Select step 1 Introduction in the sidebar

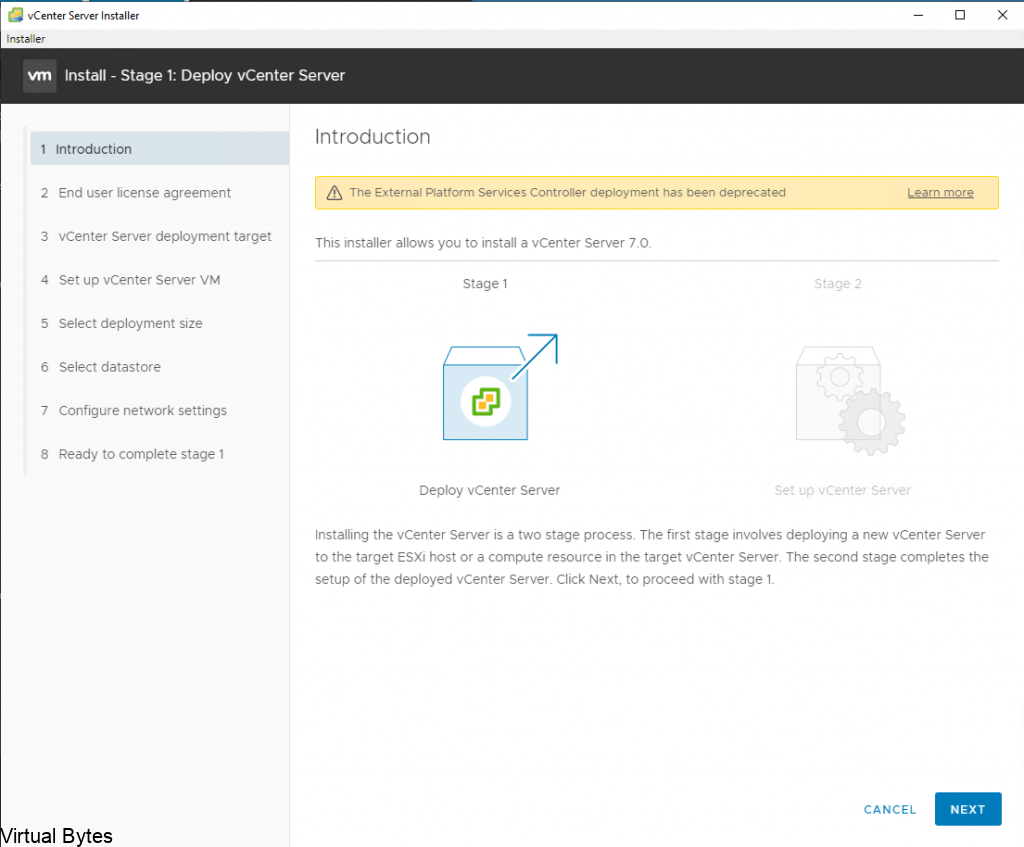point(160,149)
